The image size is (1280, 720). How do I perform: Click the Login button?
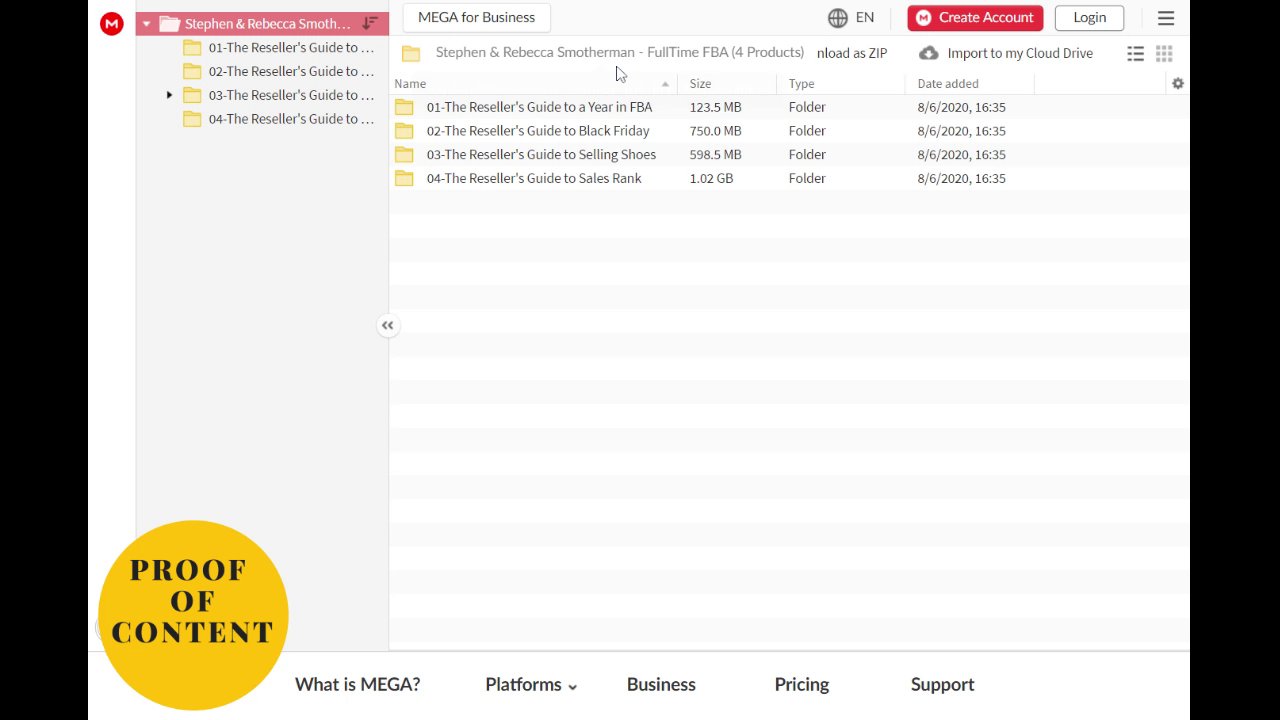tap(1089, 18)
